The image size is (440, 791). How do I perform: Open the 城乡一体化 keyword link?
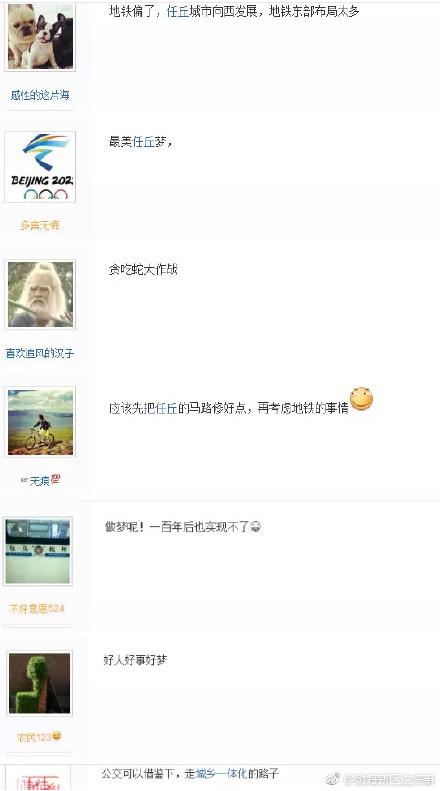point(222,773)
